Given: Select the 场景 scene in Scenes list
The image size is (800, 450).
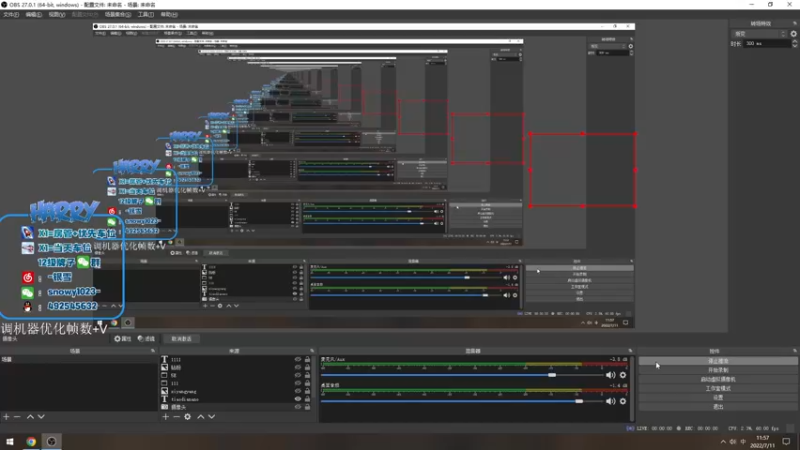Looking at the screenshot, I should click(x=79, y=359).
